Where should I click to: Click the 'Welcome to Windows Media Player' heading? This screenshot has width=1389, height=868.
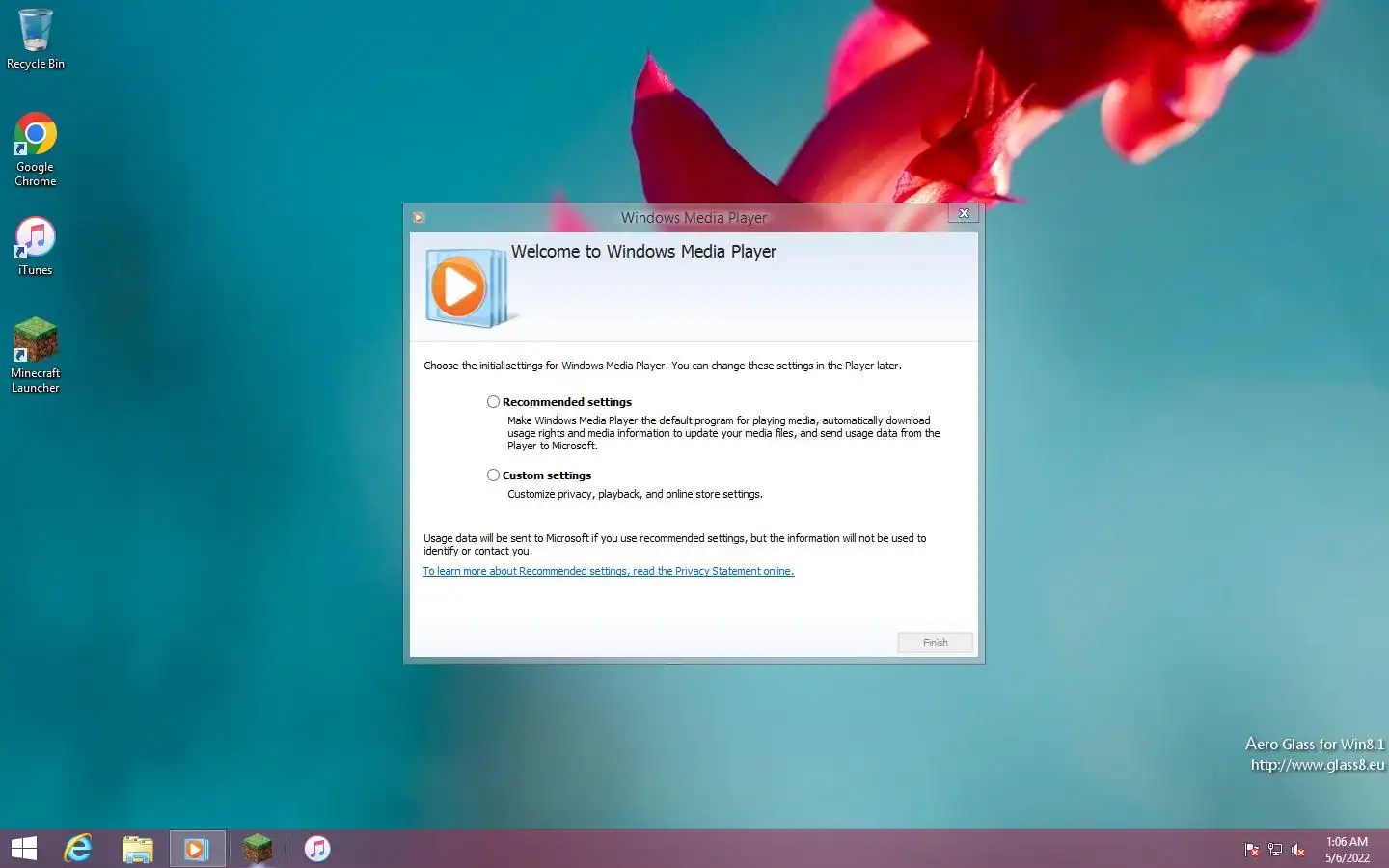click(x=643, y=252)
